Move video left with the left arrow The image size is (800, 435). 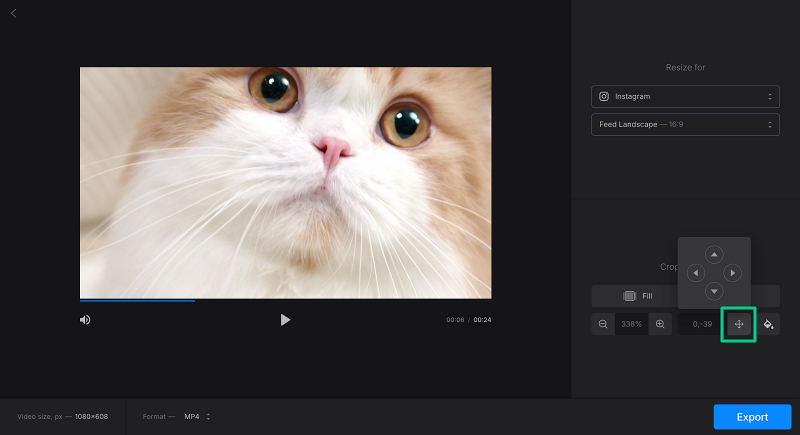696,273
